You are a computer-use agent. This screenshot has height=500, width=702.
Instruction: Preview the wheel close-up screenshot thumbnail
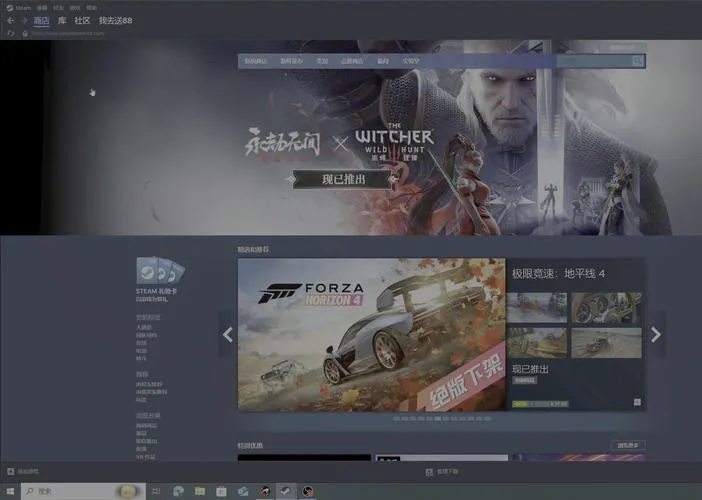[x=606, y=308]
